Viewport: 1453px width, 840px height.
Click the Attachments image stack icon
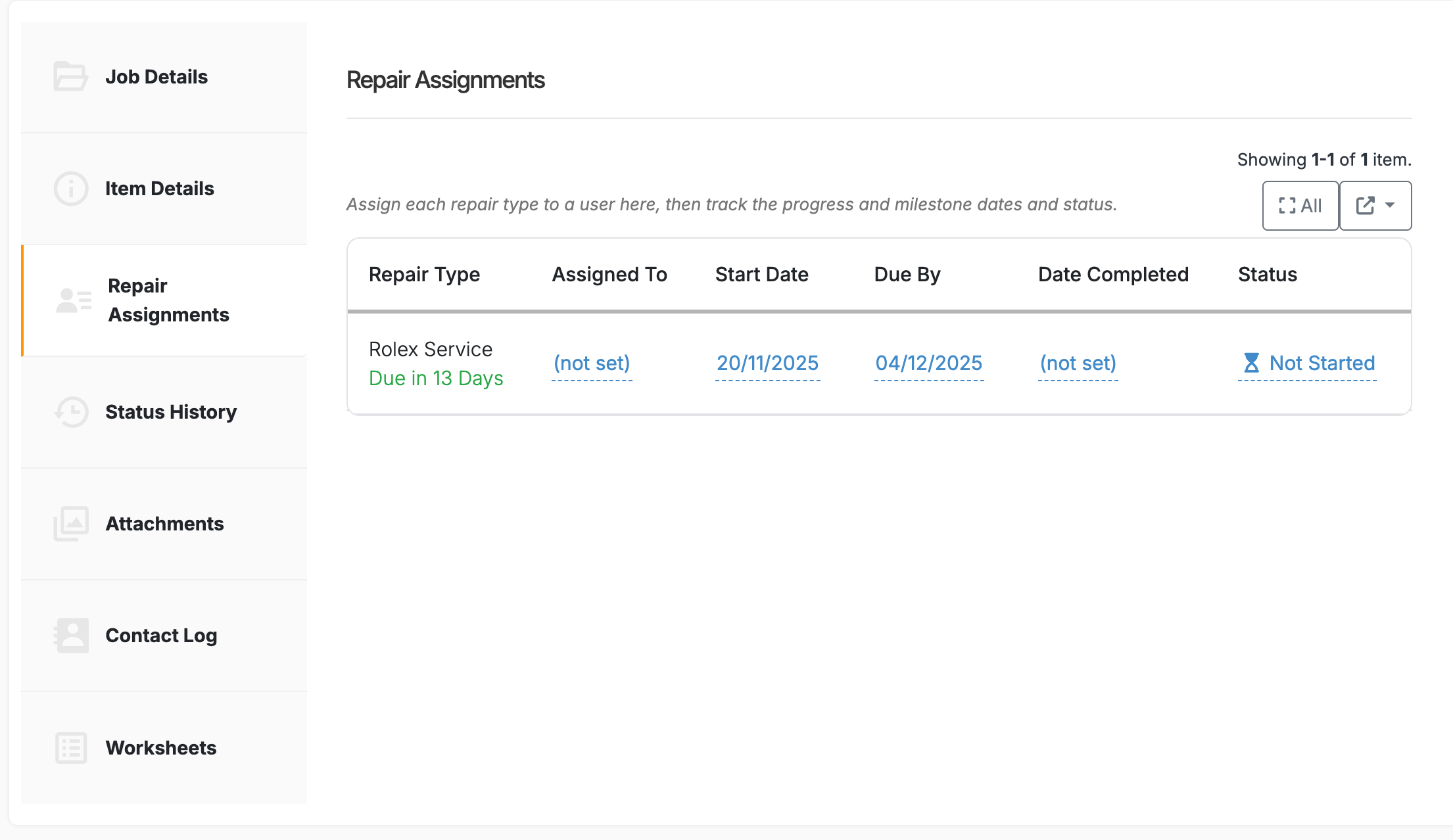point(70,524)
